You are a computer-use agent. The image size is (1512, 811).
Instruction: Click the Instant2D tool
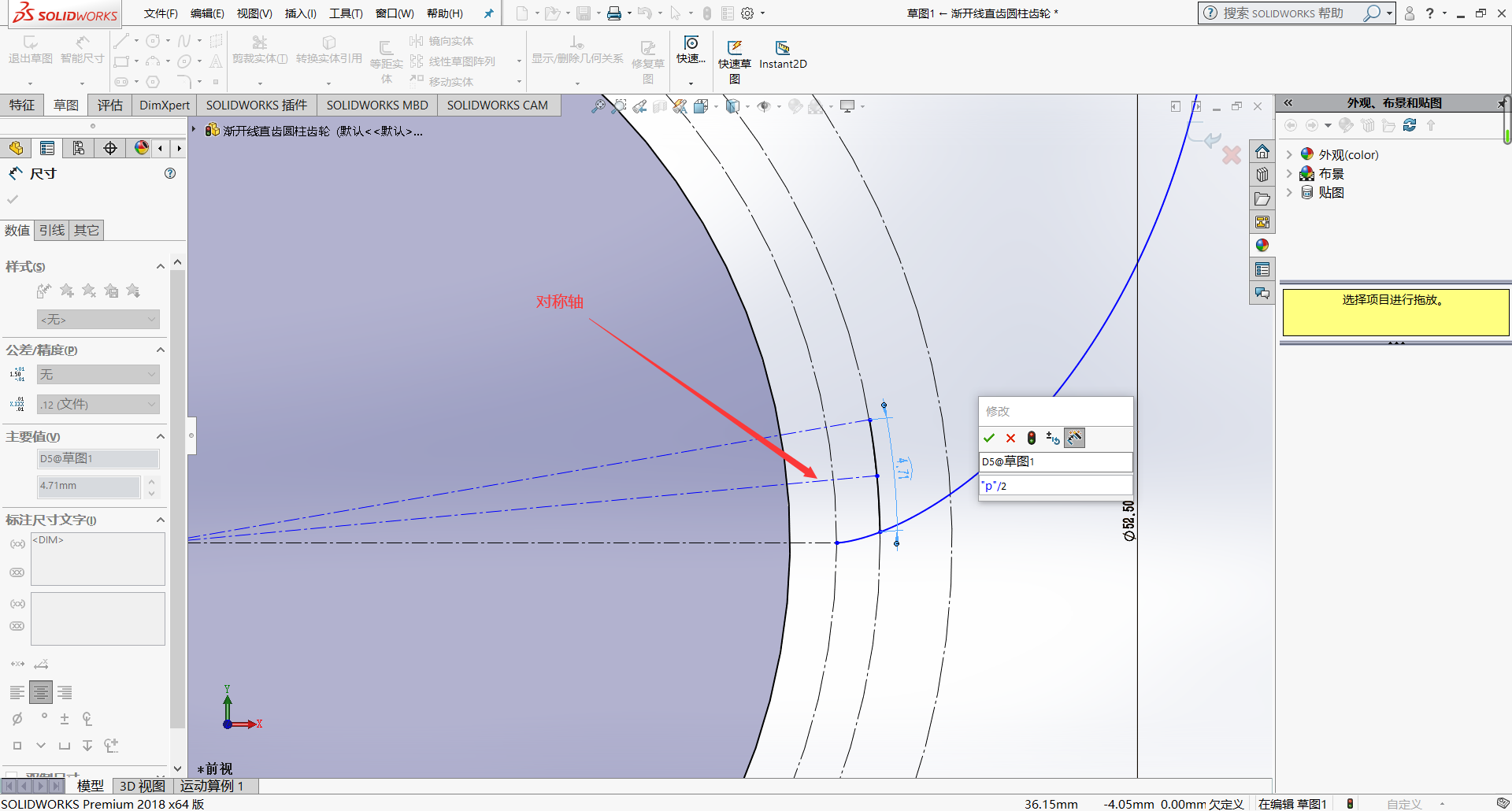click(x=783, y=55)
